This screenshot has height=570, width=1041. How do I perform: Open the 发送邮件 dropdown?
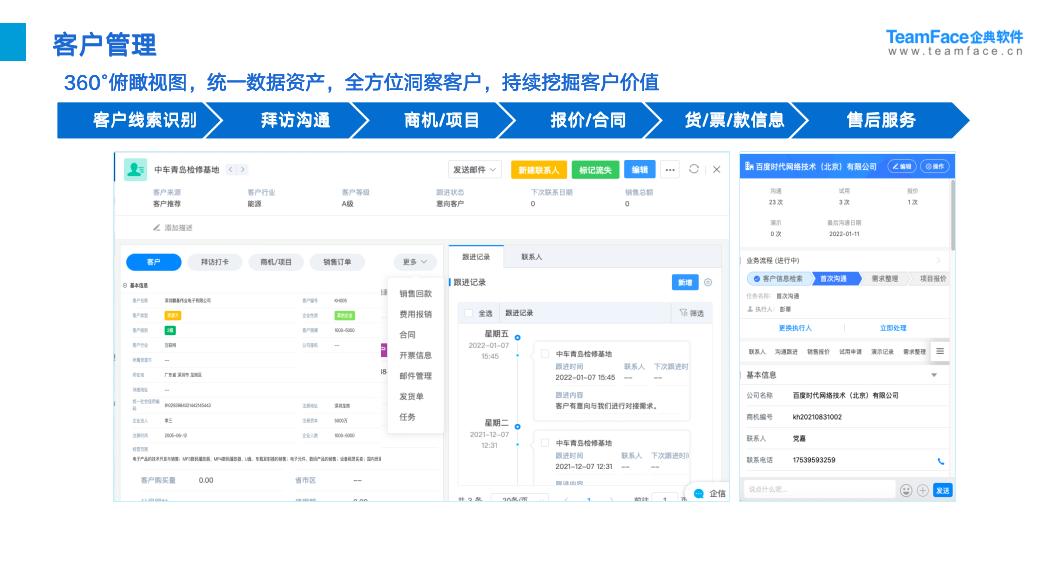tap(475, 170)
